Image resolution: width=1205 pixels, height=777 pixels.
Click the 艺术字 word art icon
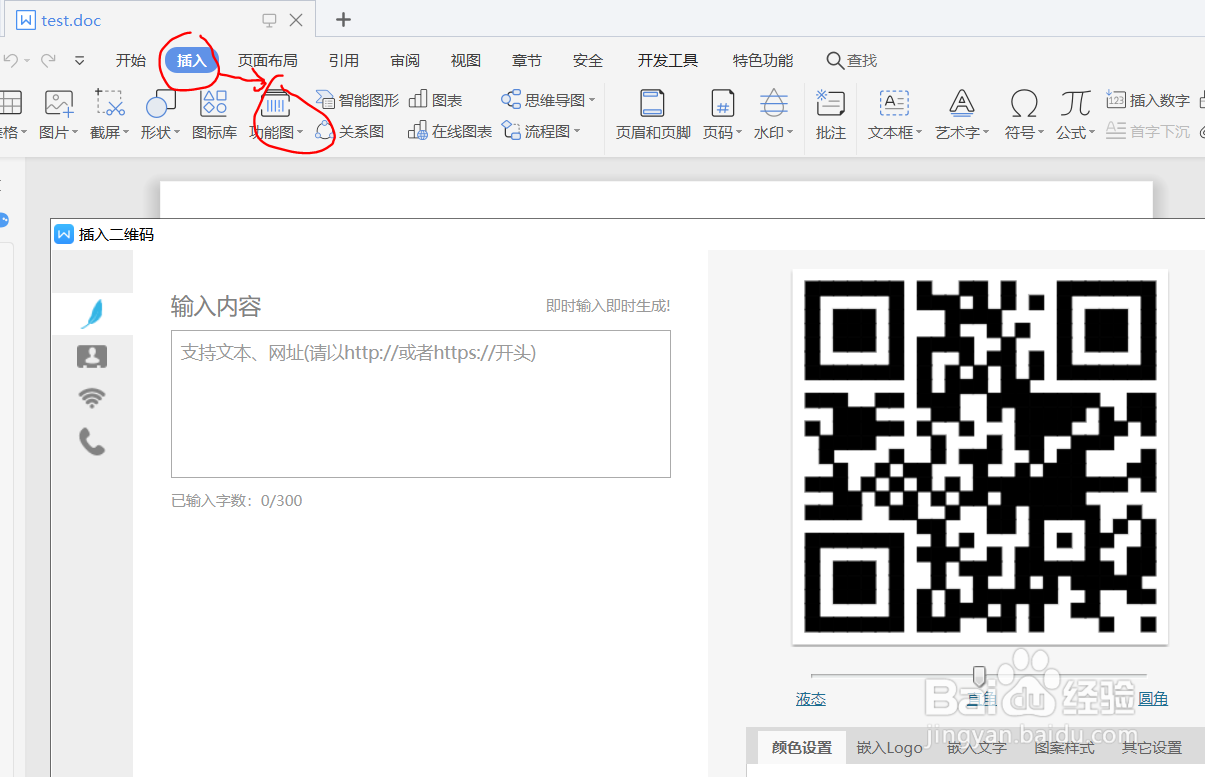pyautogui.click(x=961, y=103)
